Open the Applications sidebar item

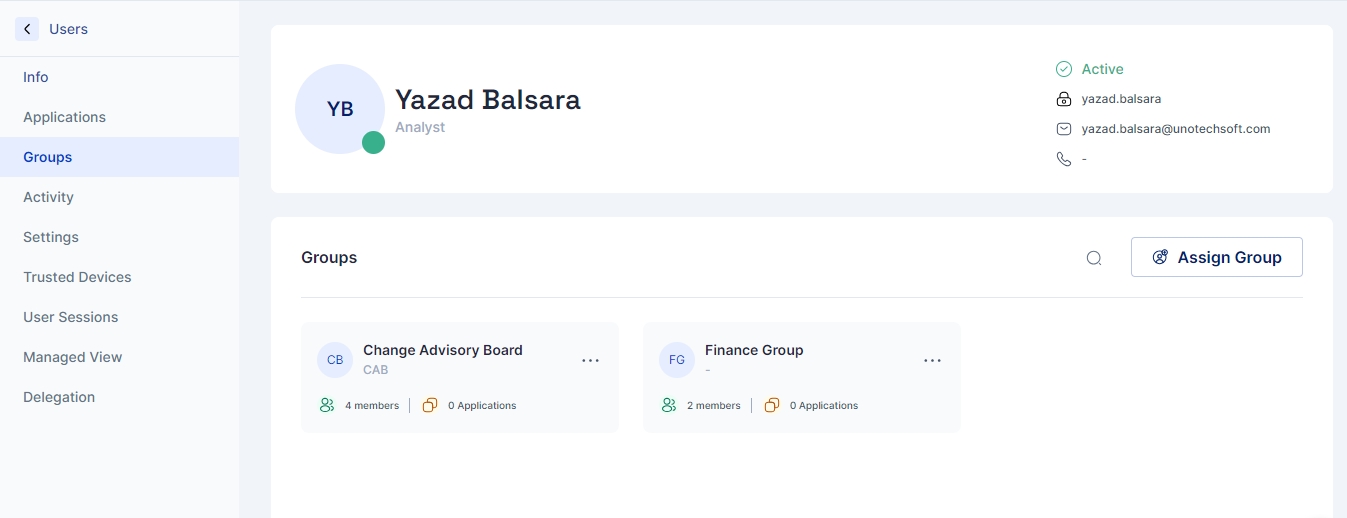click(64, 117)
